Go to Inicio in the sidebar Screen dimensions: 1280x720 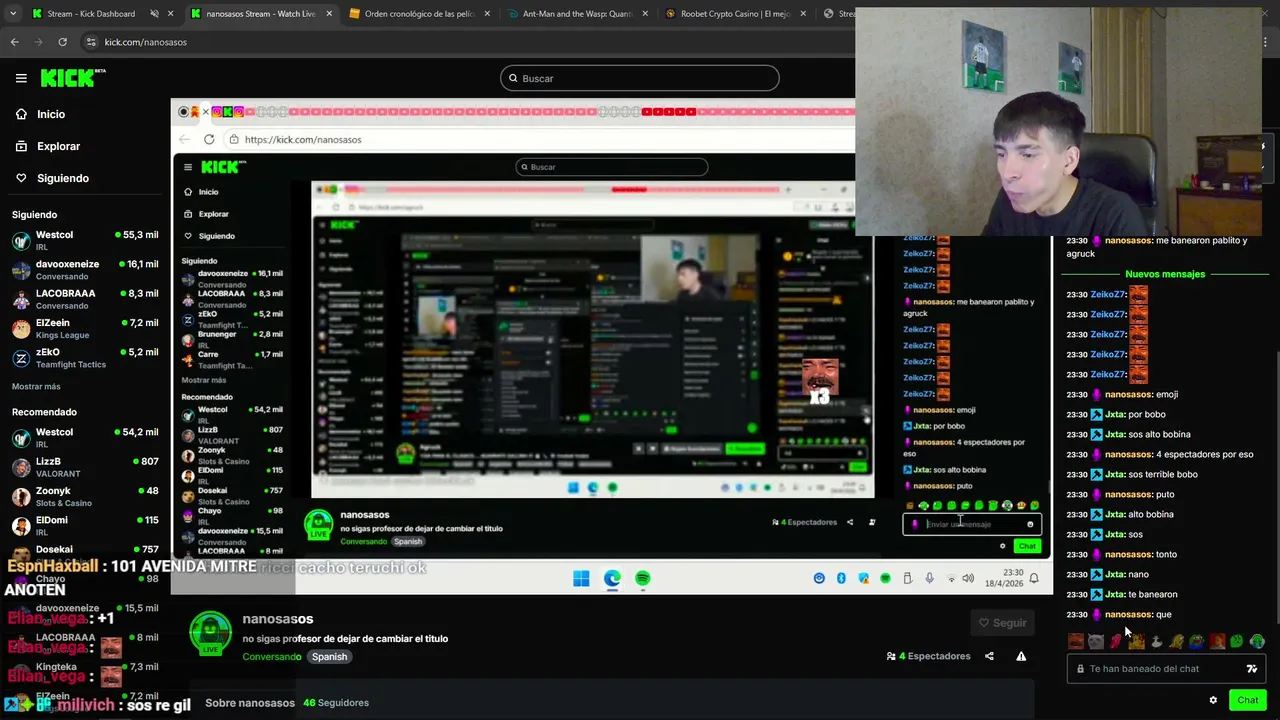point(51,114)
